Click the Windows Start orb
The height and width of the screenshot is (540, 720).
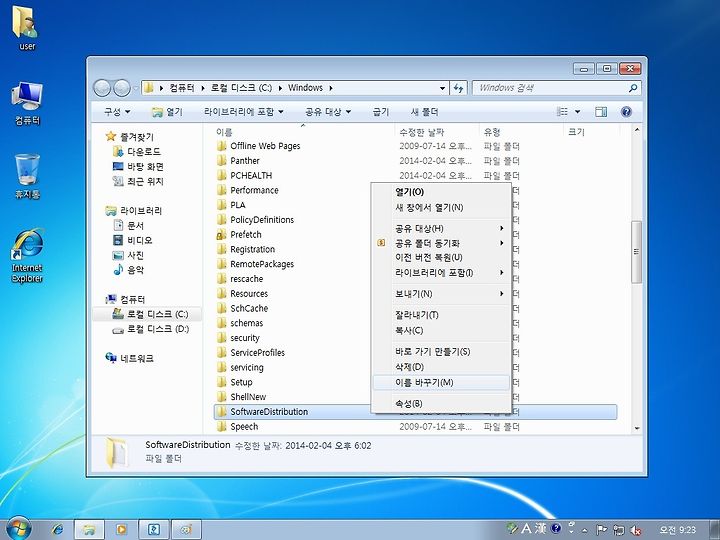coord(19,529)
